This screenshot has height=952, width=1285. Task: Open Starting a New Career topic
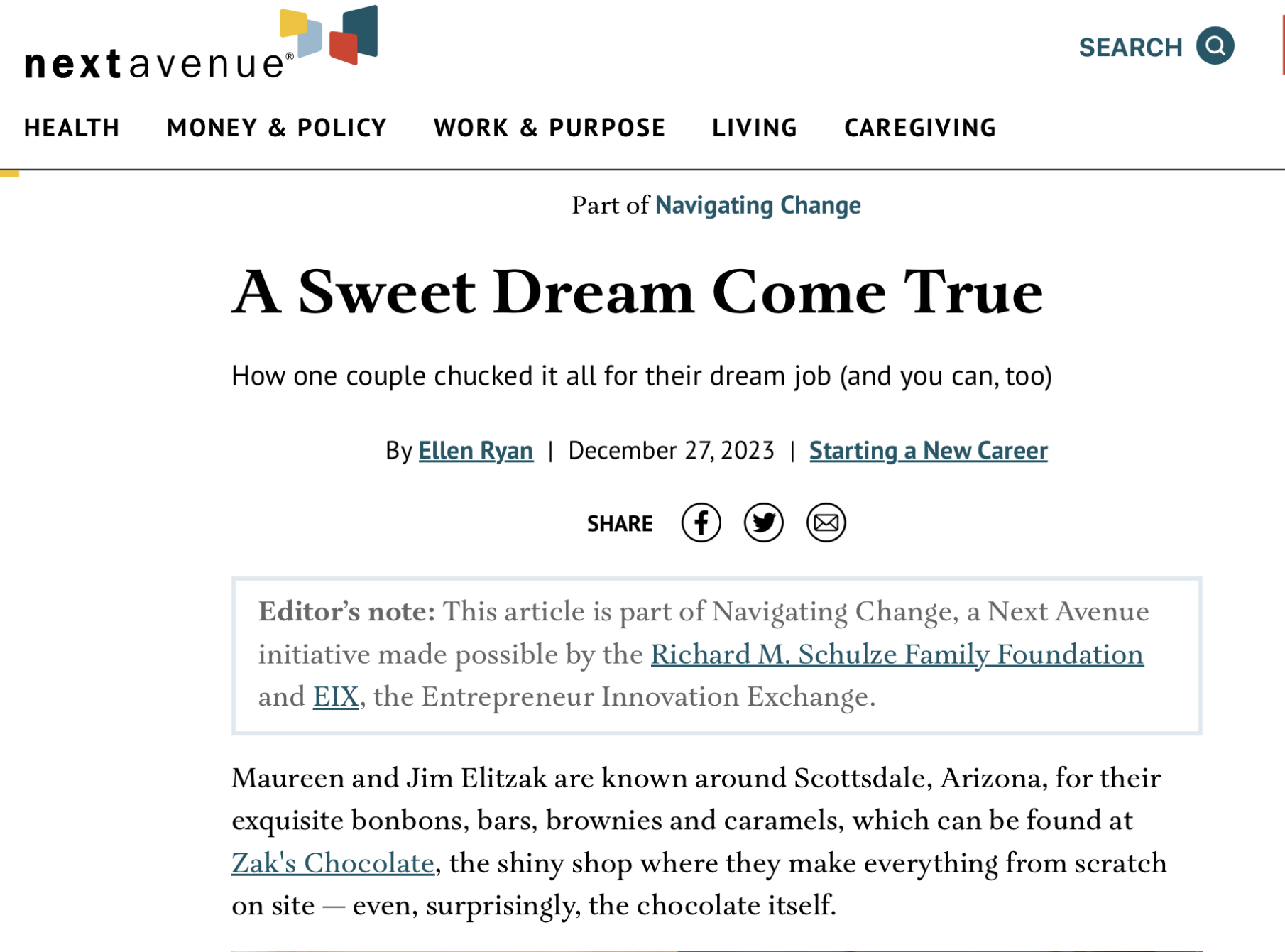tap(928, 450)
